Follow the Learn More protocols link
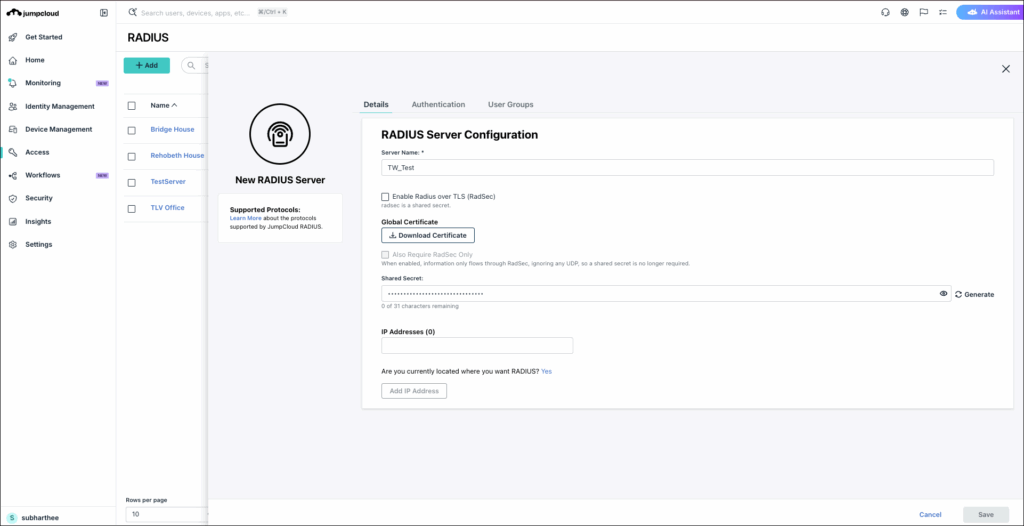This screenshot has width=1024, height=526. tap(246, 218)
